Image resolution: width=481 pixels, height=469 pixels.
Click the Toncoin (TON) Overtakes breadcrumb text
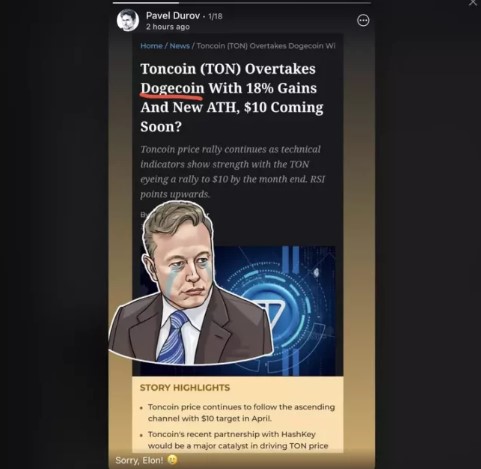click(x=266, y=46)
